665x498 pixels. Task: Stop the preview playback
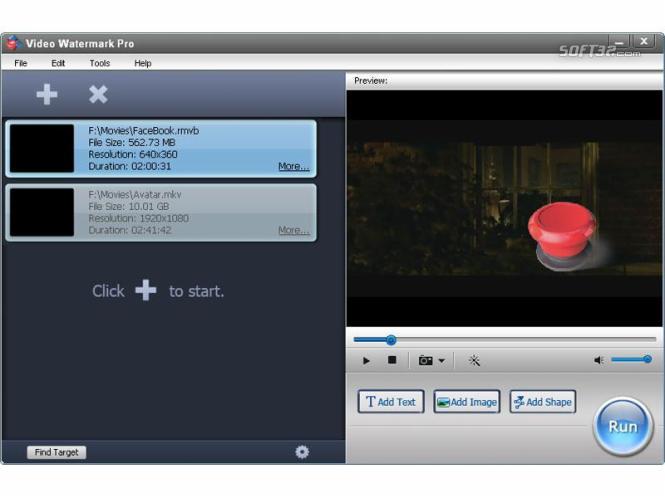click(392, 360)
